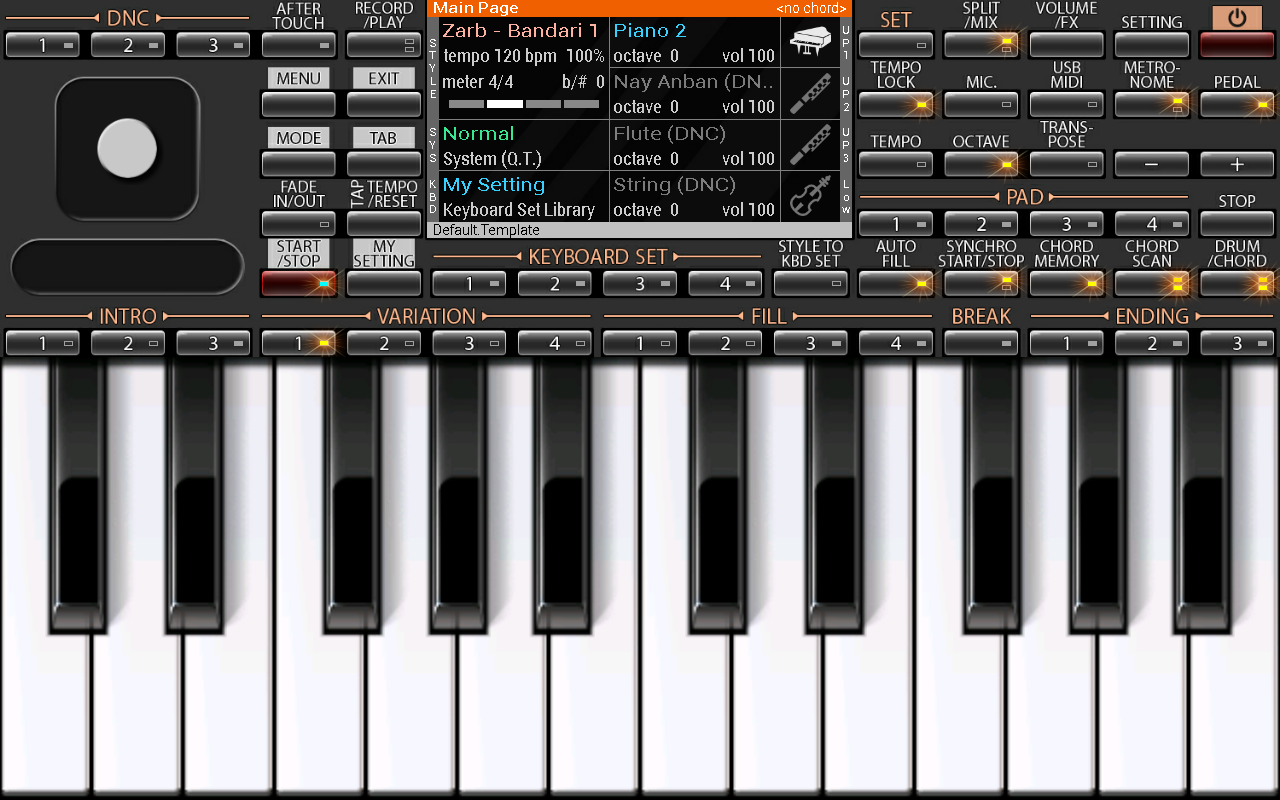This screenshot has height=800, width=1280.
Task: Toggle the TEMPO LOCK button
Action: [896, 104]
